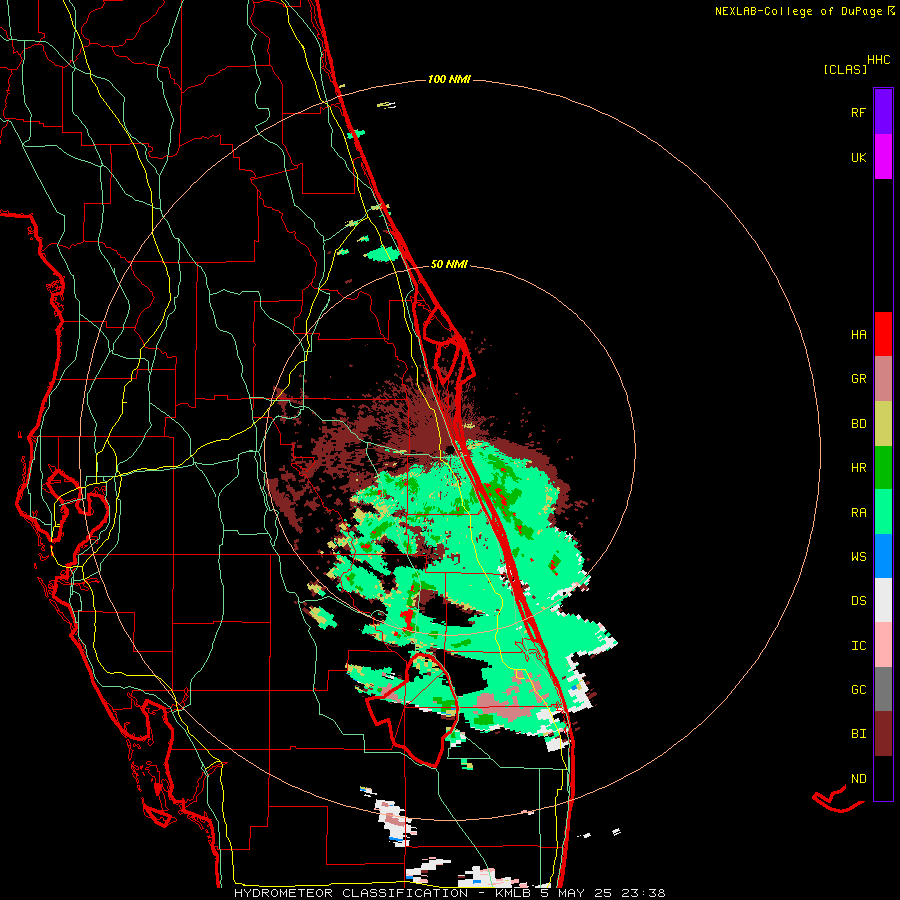Click the 100 NMI range ring label

click(449, 79)
